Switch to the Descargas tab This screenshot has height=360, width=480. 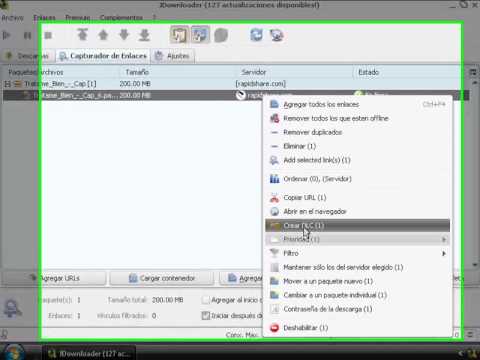point(28,56)
